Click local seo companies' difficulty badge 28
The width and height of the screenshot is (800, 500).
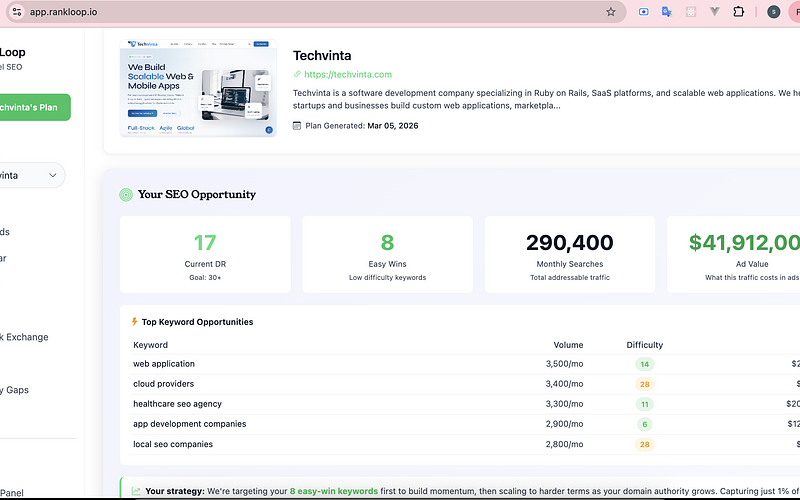644,444
